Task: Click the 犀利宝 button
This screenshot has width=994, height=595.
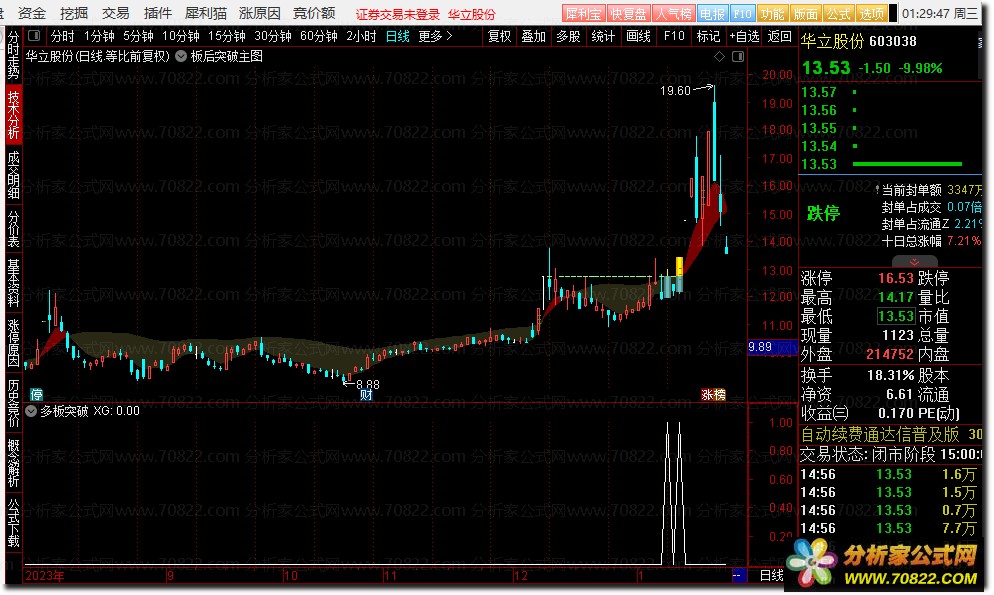Action: click(583, 13)
